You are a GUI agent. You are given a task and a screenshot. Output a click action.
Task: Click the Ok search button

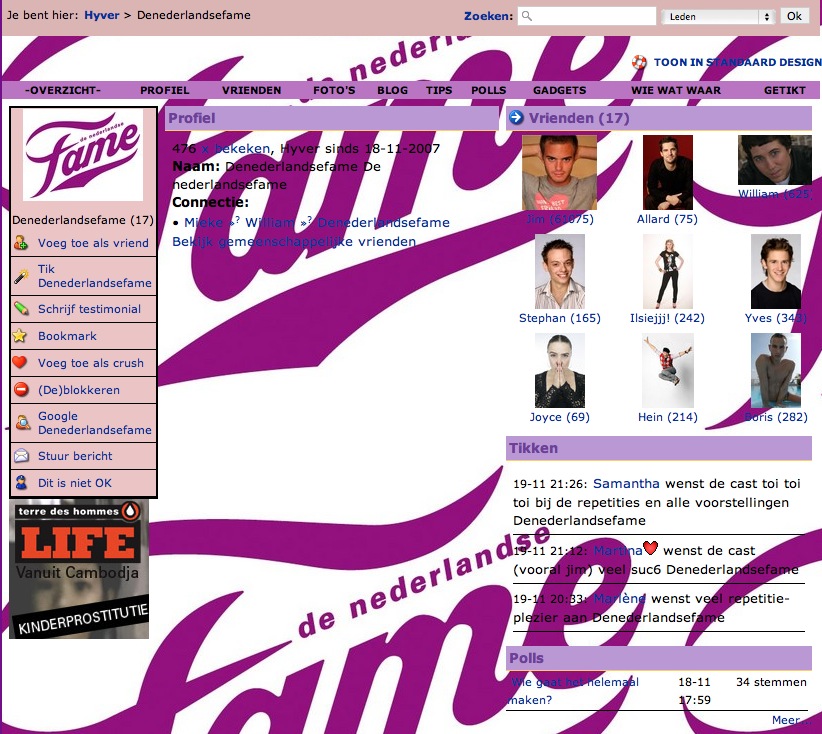click(x=794, y=16)
